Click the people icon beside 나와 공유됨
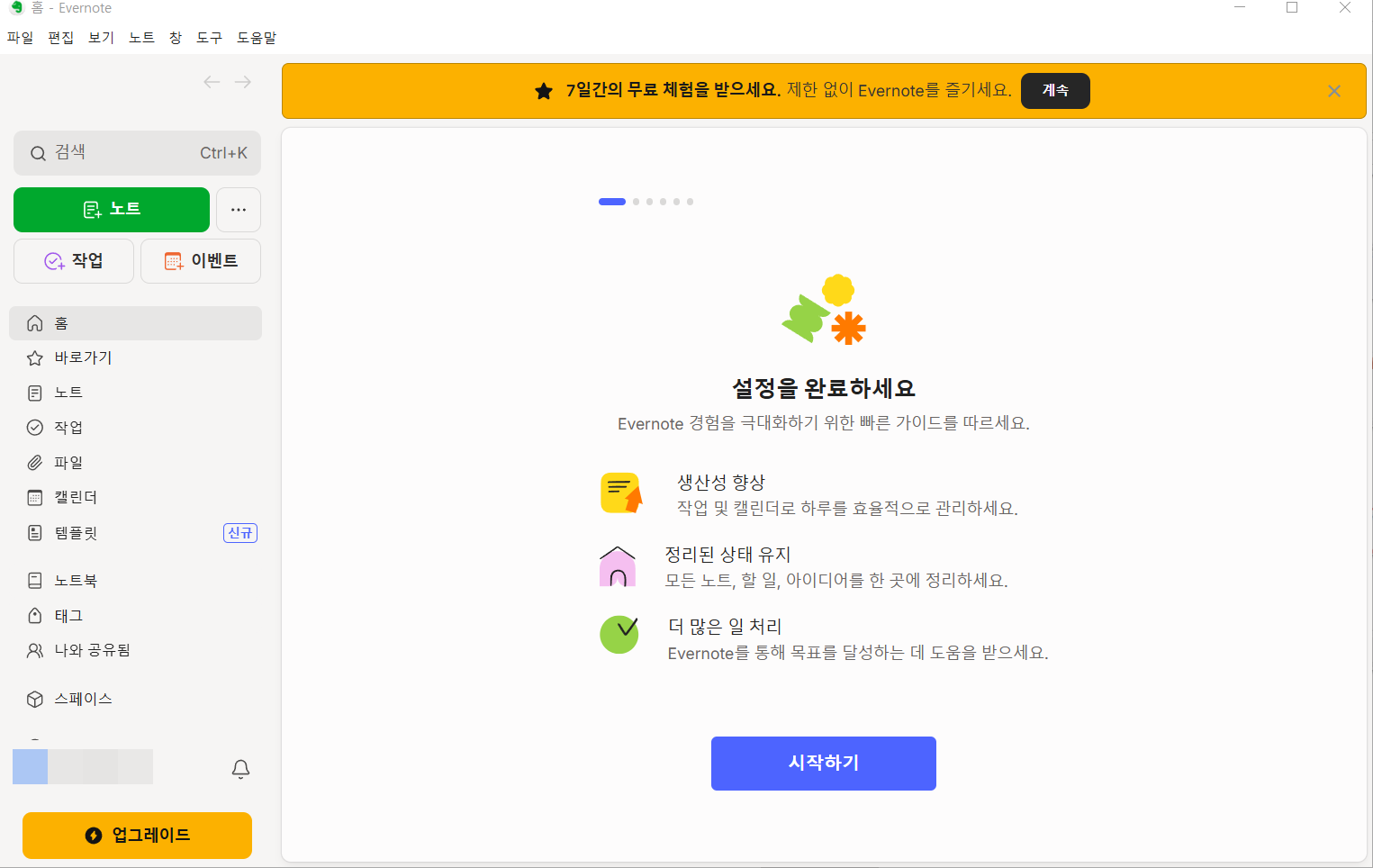1373x868 pixels. pyautogui.click(x=35, y=650)
